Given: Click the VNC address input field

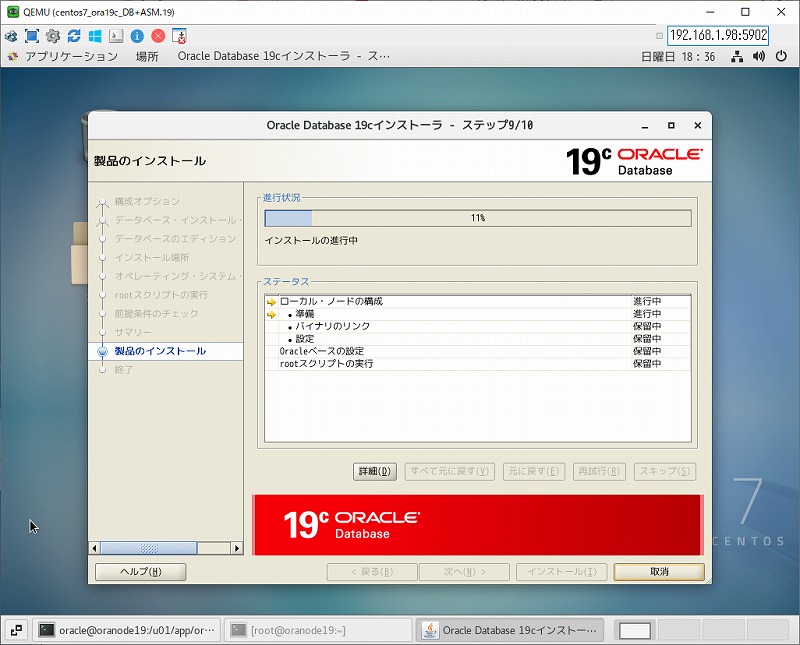Looking at the screenshot, I should click(x=717, y=35).
